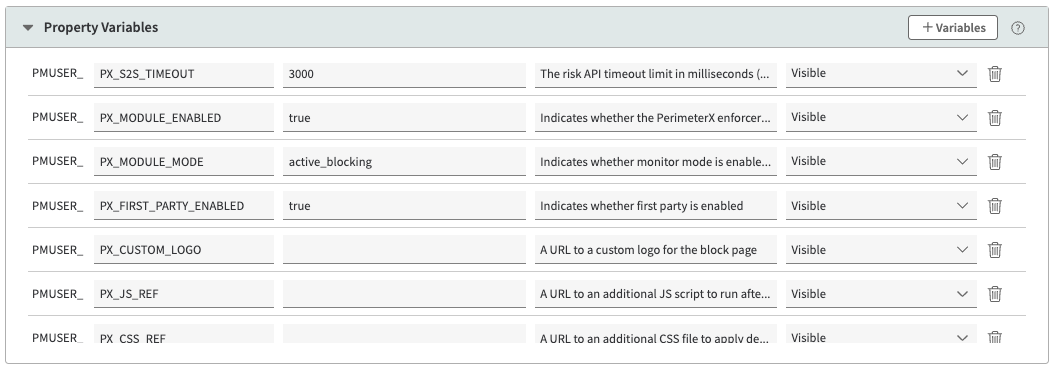
Task: Click the PX_JS_REF variable name field
Action: click(184, 294)
